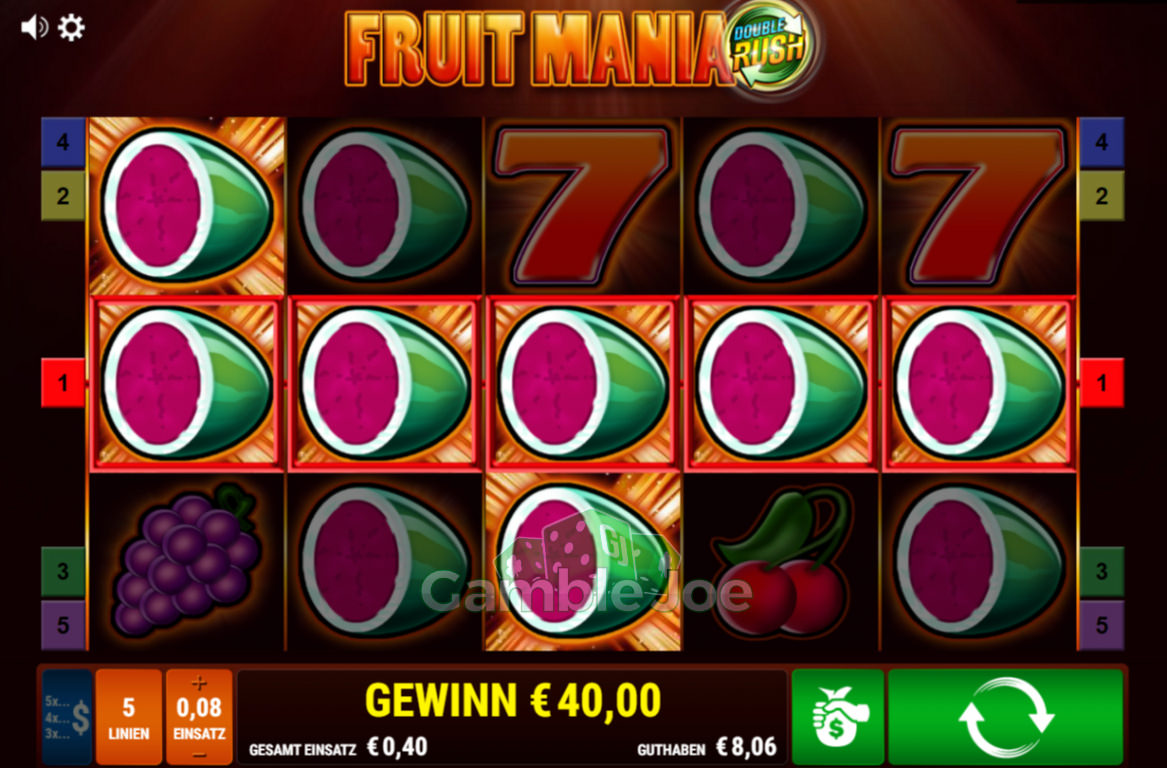
Task: Click the cherries symbol on the reels
Action: click(781, 562)
